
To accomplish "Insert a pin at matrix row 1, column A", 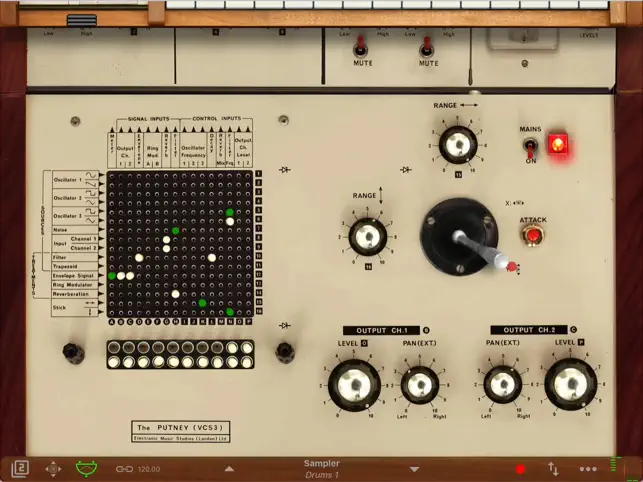I will tap(112, 176).
